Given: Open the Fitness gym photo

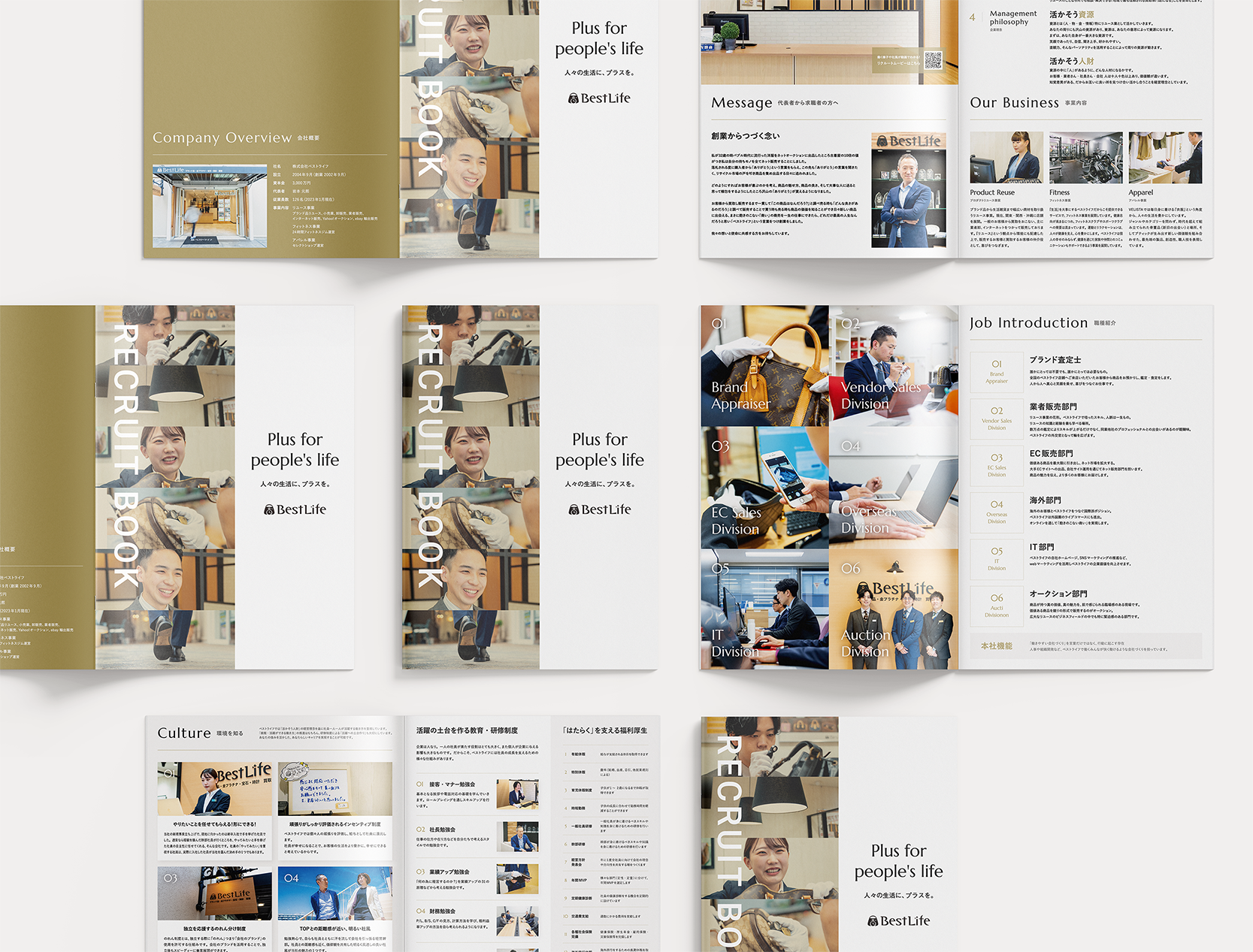Looking at the screenshot, I should click(1085, 158).
